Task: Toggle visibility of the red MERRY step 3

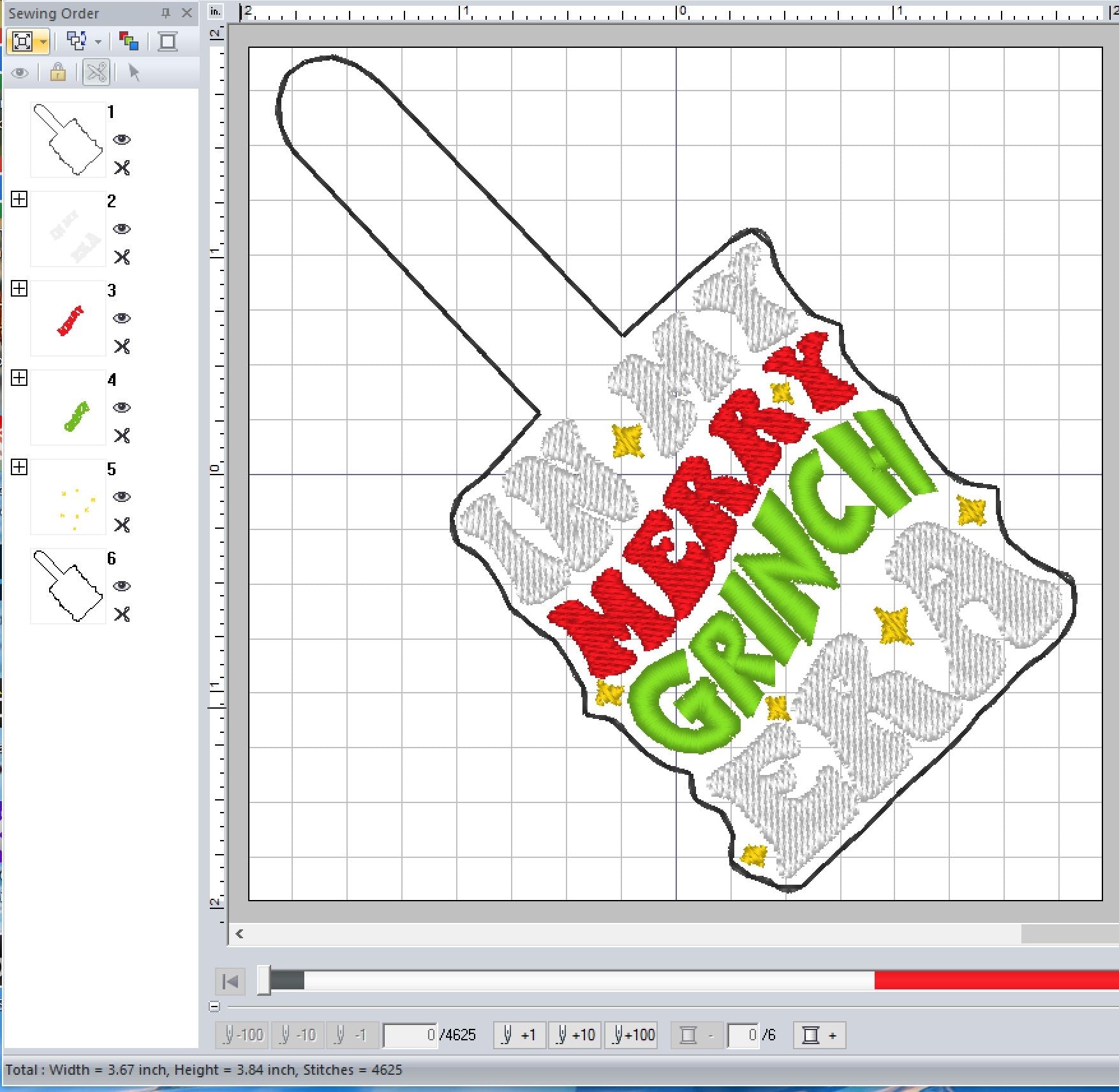Action: [x=122, y=318]
